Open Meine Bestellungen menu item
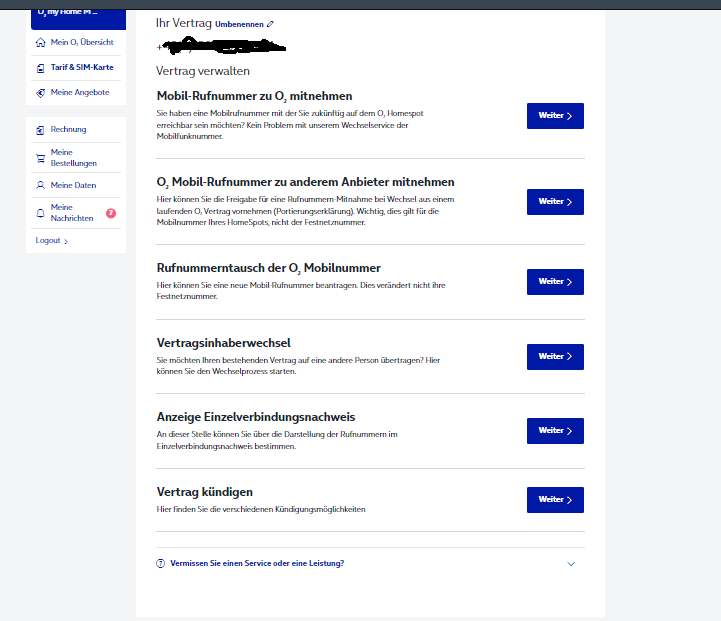The image size is (721, 621). coord(76,158)
